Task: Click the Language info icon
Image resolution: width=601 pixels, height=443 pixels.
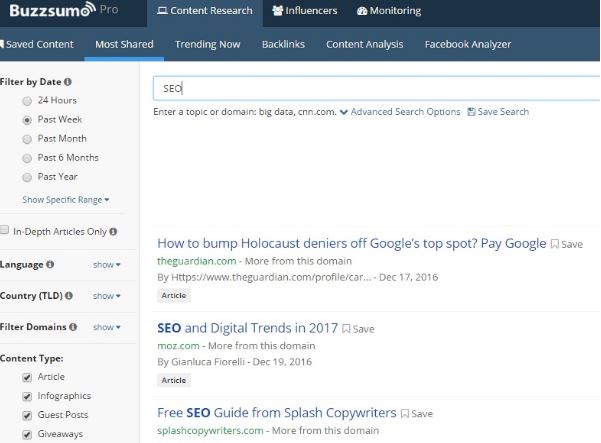Action: click(x=50, y=265)
